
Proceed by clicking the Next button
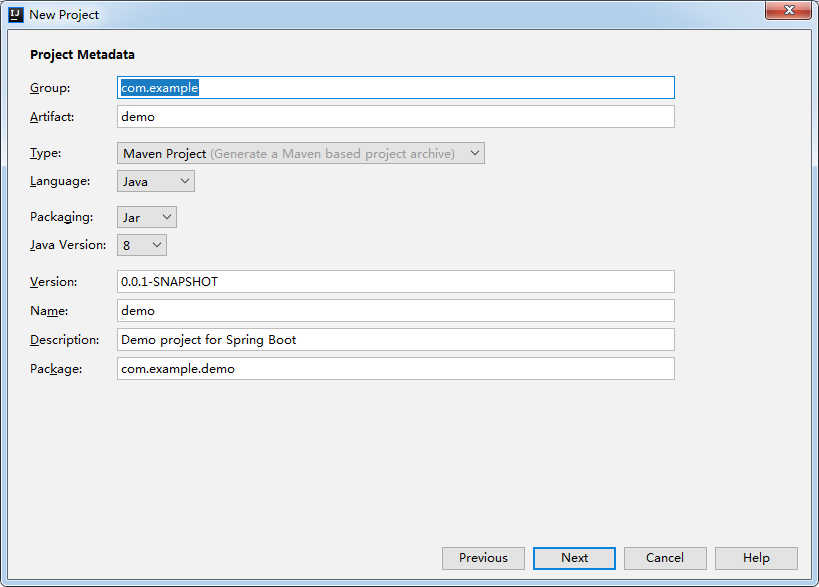pyautogui.click(x=574, y=558)
